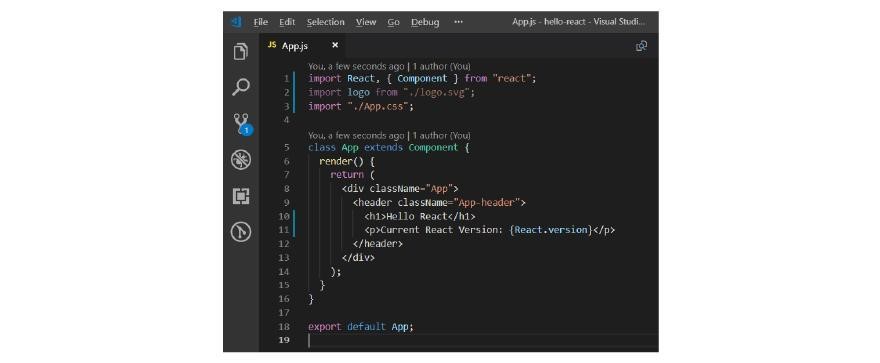Open the Extensions icon in activity bar
This screenshot has width=880, height=363.
pos(241,196)
